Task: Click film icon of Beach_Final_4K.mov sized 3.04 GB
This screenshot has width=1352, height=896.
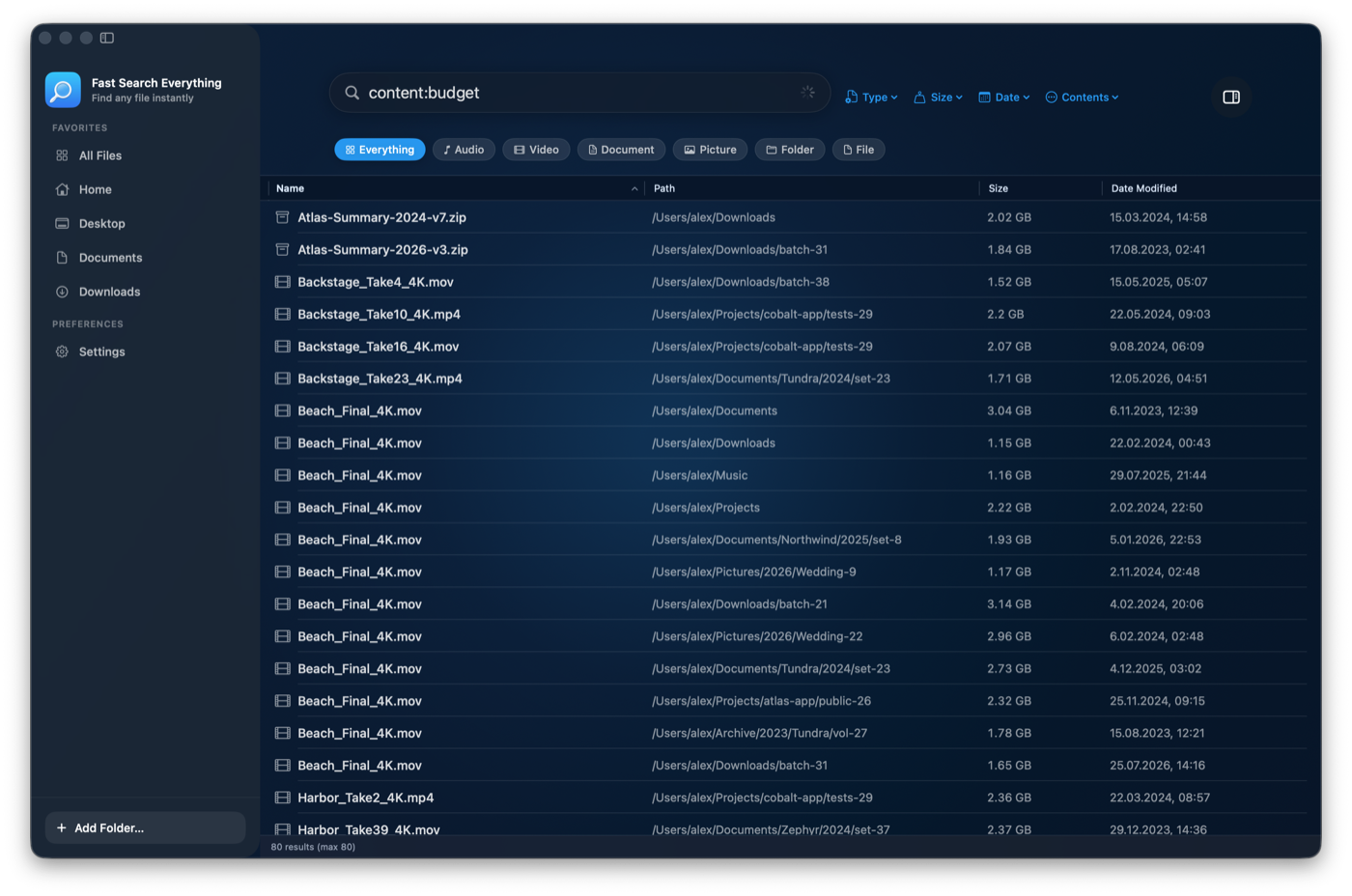Action: click(x=282, y=410)
